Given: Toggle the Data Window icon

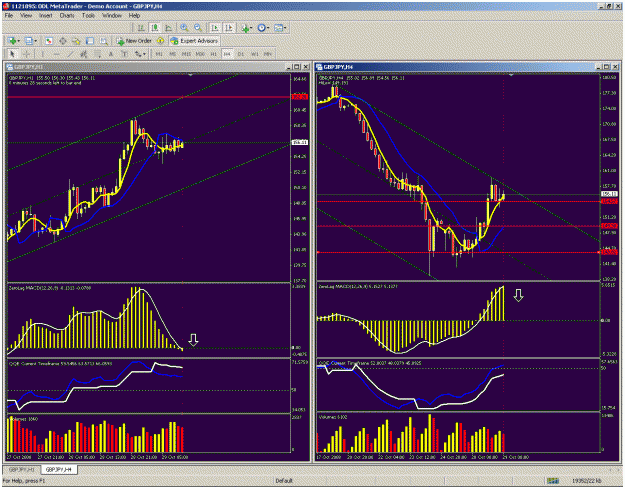Looking at the screenshot, I should click(x=63, y=41).
